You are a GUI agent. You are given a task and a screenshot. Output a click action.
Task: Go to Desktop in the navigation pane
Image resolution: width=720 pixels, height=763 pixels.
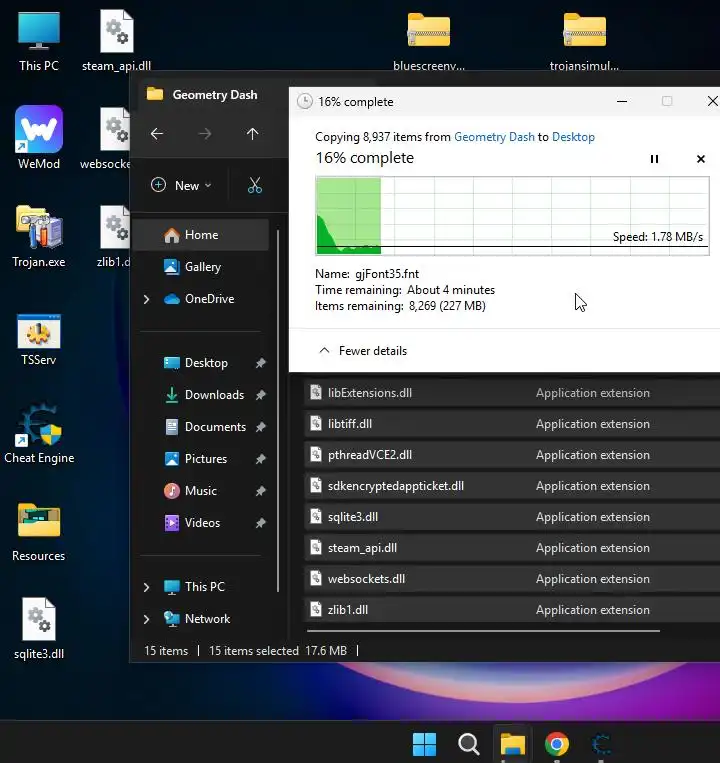click(x=197, y=363)
